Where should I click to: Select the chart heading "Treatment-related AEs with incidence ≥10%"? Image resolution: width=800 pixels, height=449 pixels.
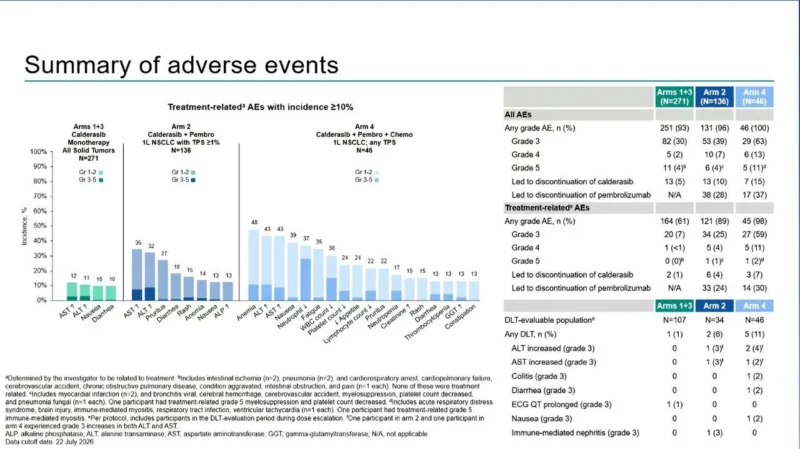[x=260, y=107]
